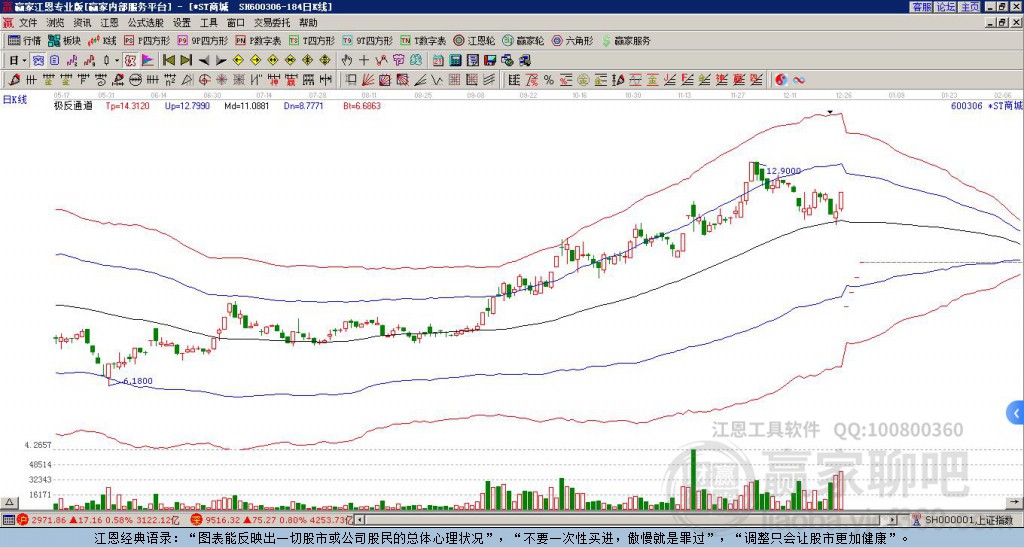1024x548 pixels.
Task: Click the 客服 customer service button
Action: tap(921, 7)
